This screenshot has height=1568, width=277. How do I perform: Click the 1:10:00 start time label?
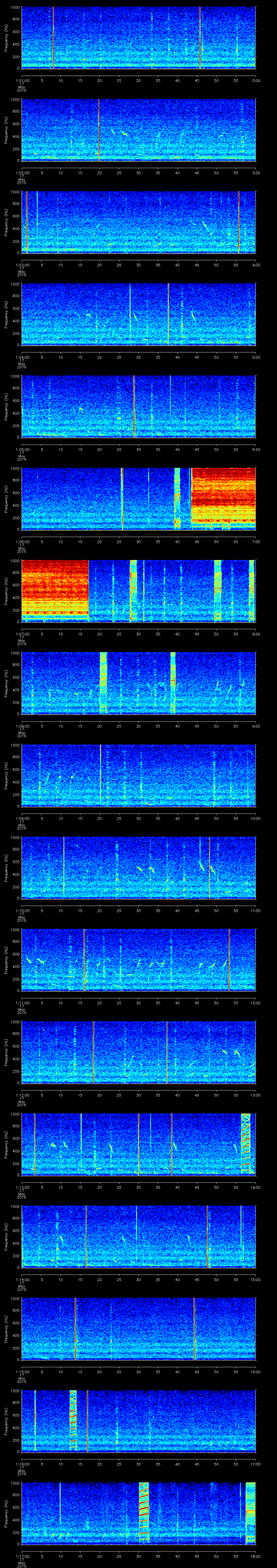click(x=22, y=910)
